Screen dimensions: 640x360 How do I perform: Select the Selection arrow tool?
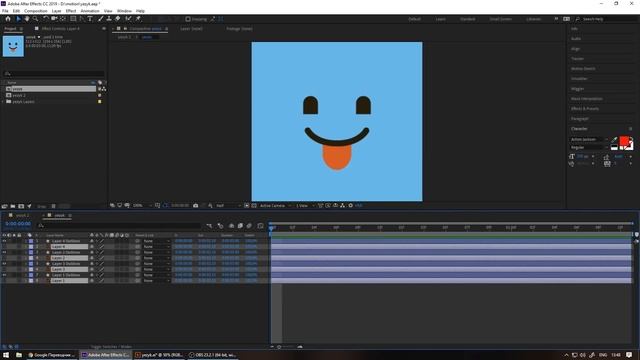(x=18, y=19)
